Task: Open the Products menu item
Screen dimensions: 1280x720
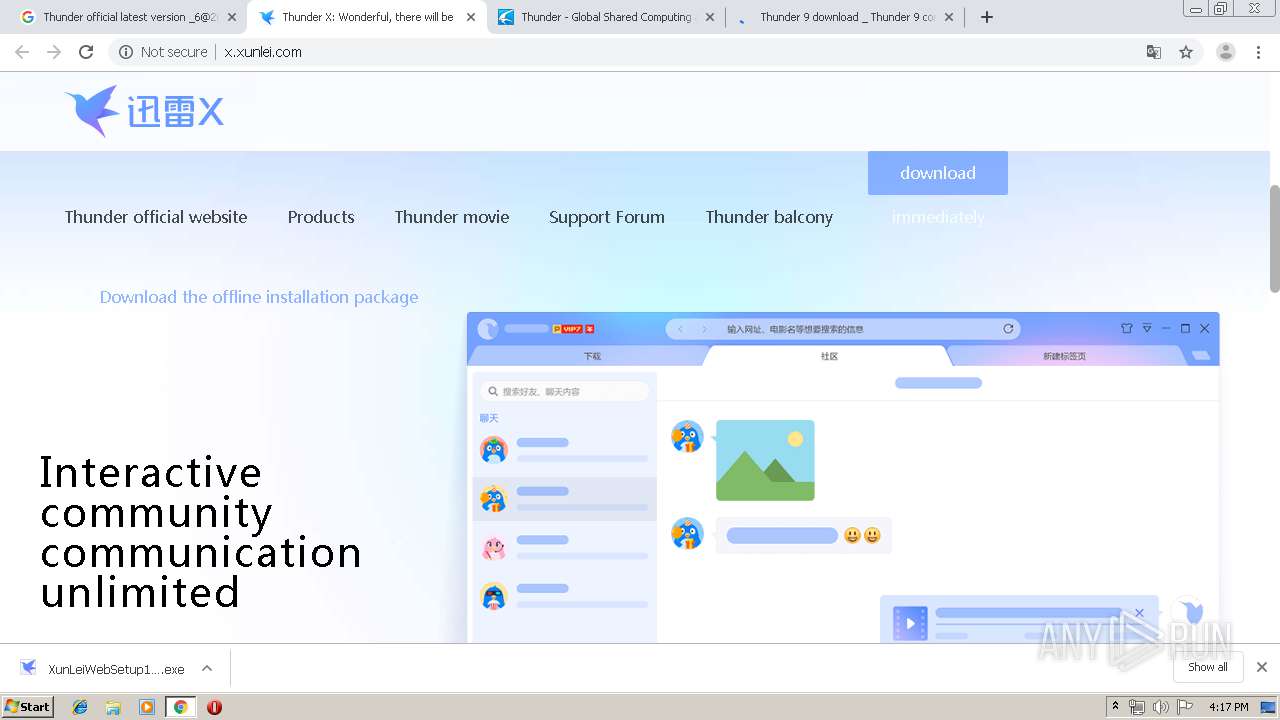Action: coord(321,217)
